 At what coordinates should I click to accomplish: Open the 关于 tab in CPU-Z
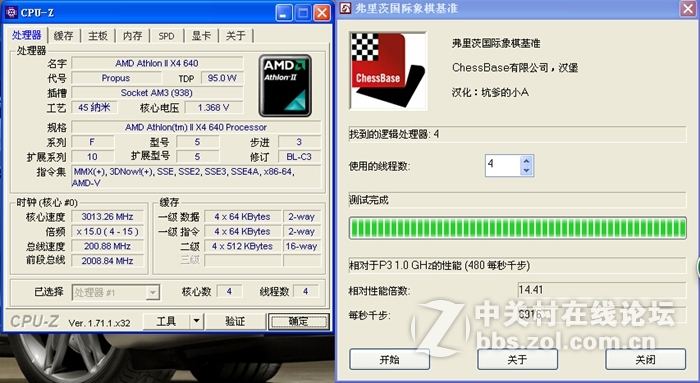[236, 36]
